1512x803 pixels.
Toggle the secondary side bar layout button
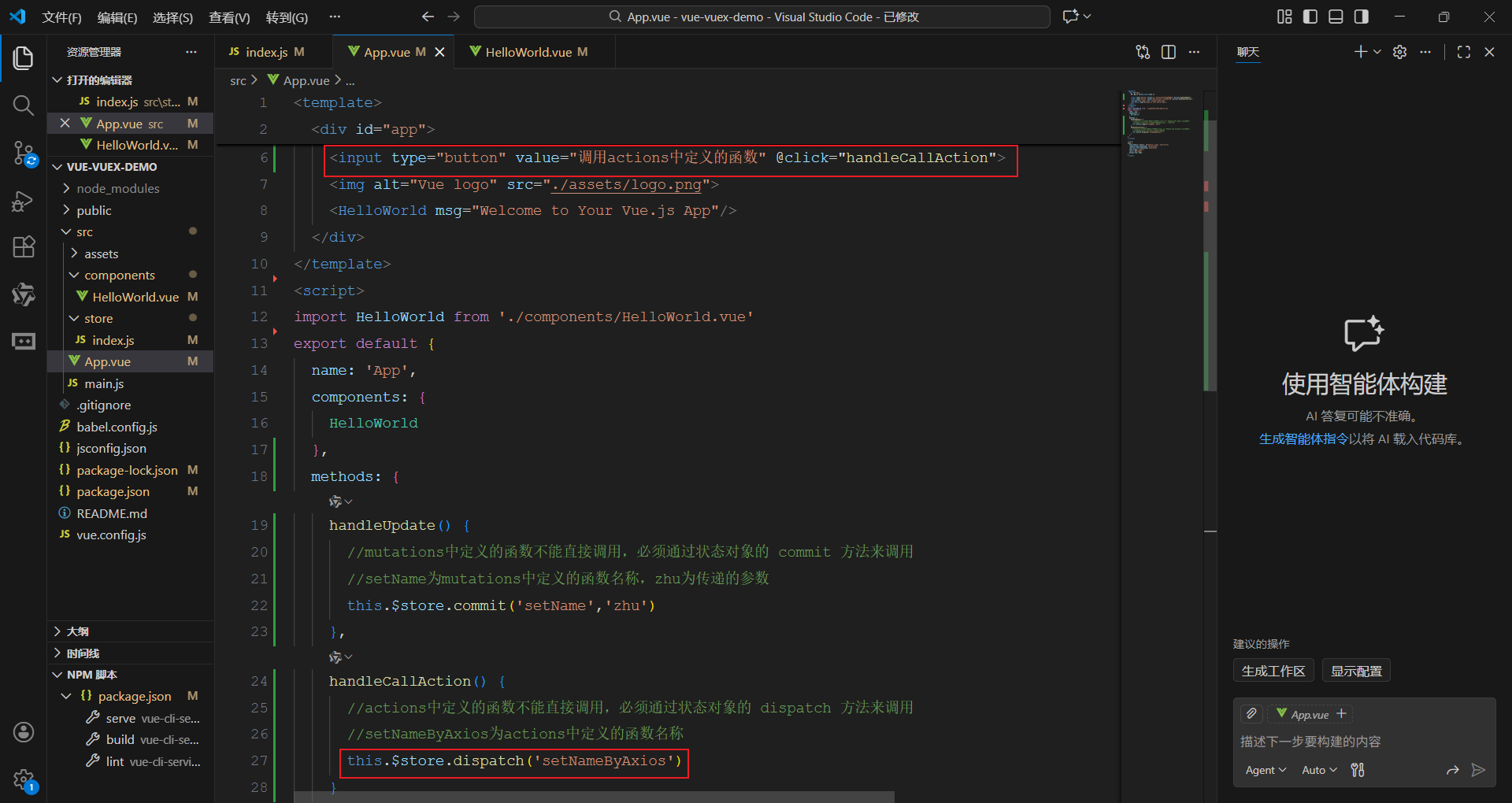coord(1362,17)
